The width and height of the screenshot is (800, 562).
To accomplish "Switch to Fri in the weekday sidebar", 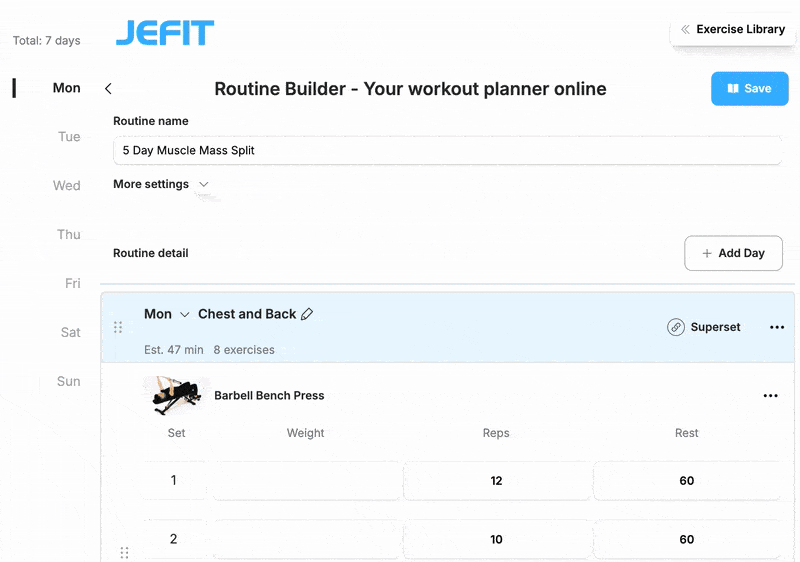I will point(72,283).
